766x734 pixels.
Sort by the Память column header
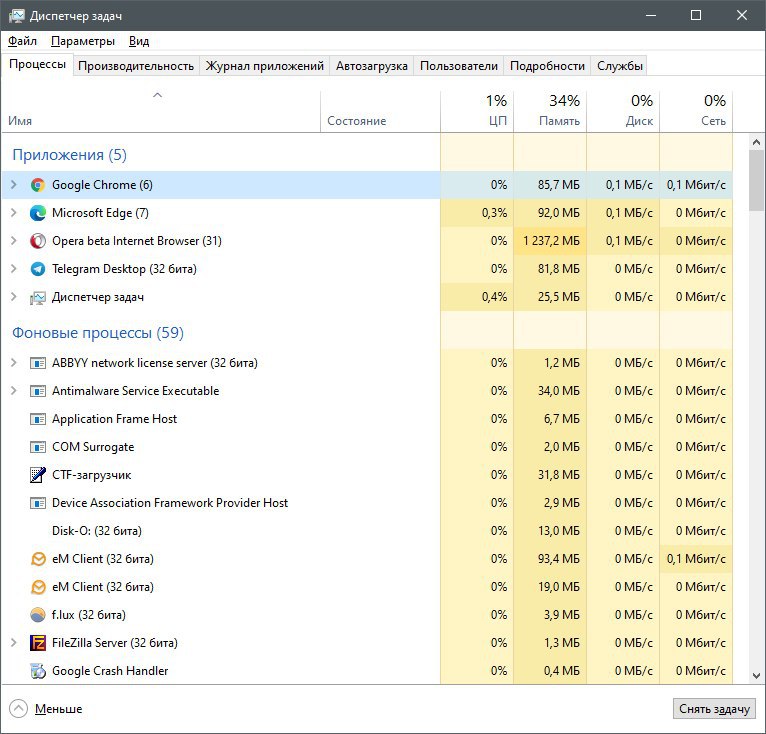click(x=550, y=111)
